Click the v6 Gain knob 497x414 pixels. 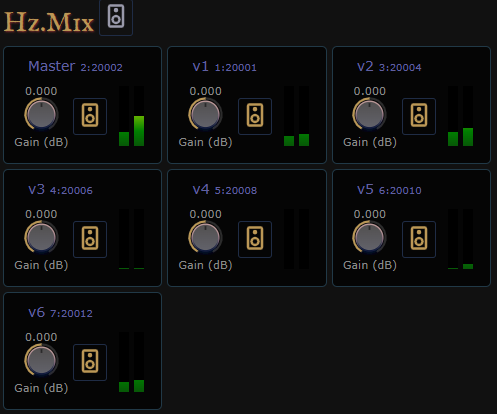point(41,360)
